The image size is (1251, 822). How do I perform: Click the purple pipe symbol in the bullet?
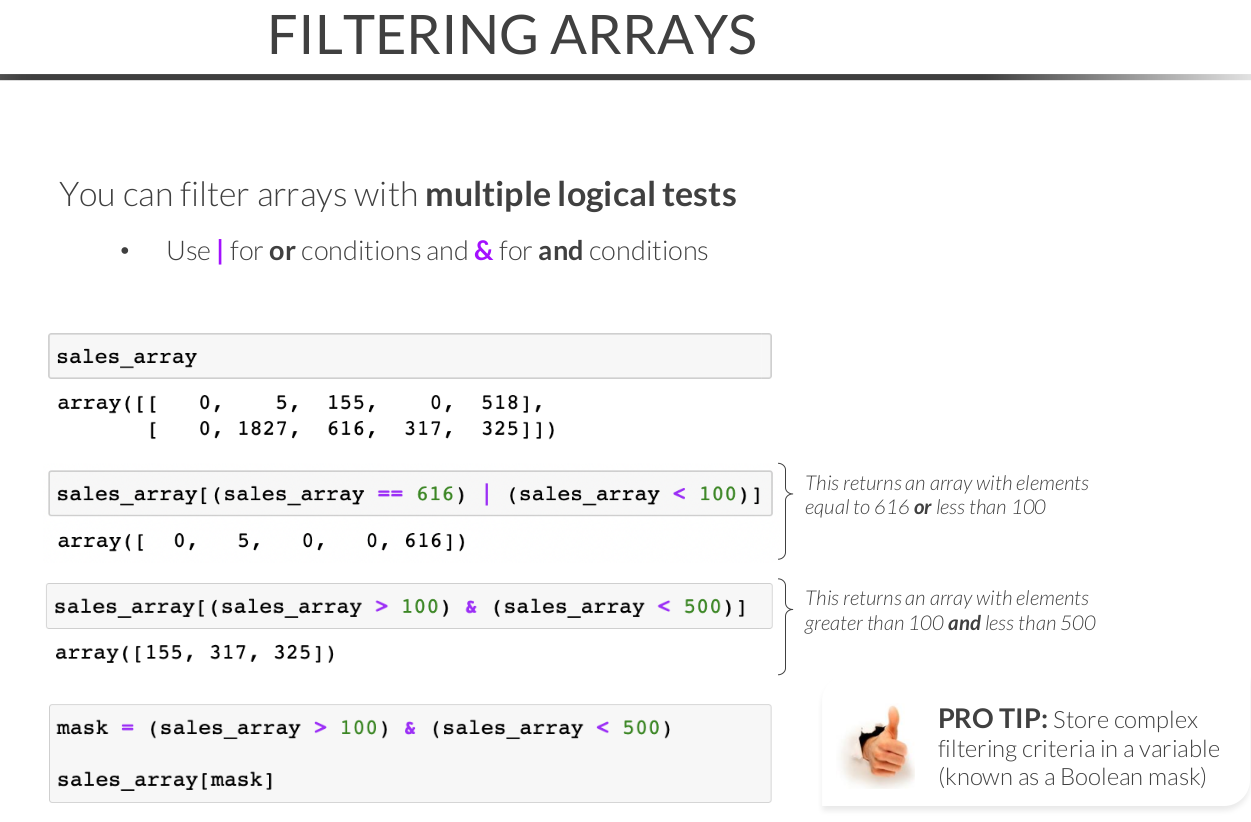point(220,251)
